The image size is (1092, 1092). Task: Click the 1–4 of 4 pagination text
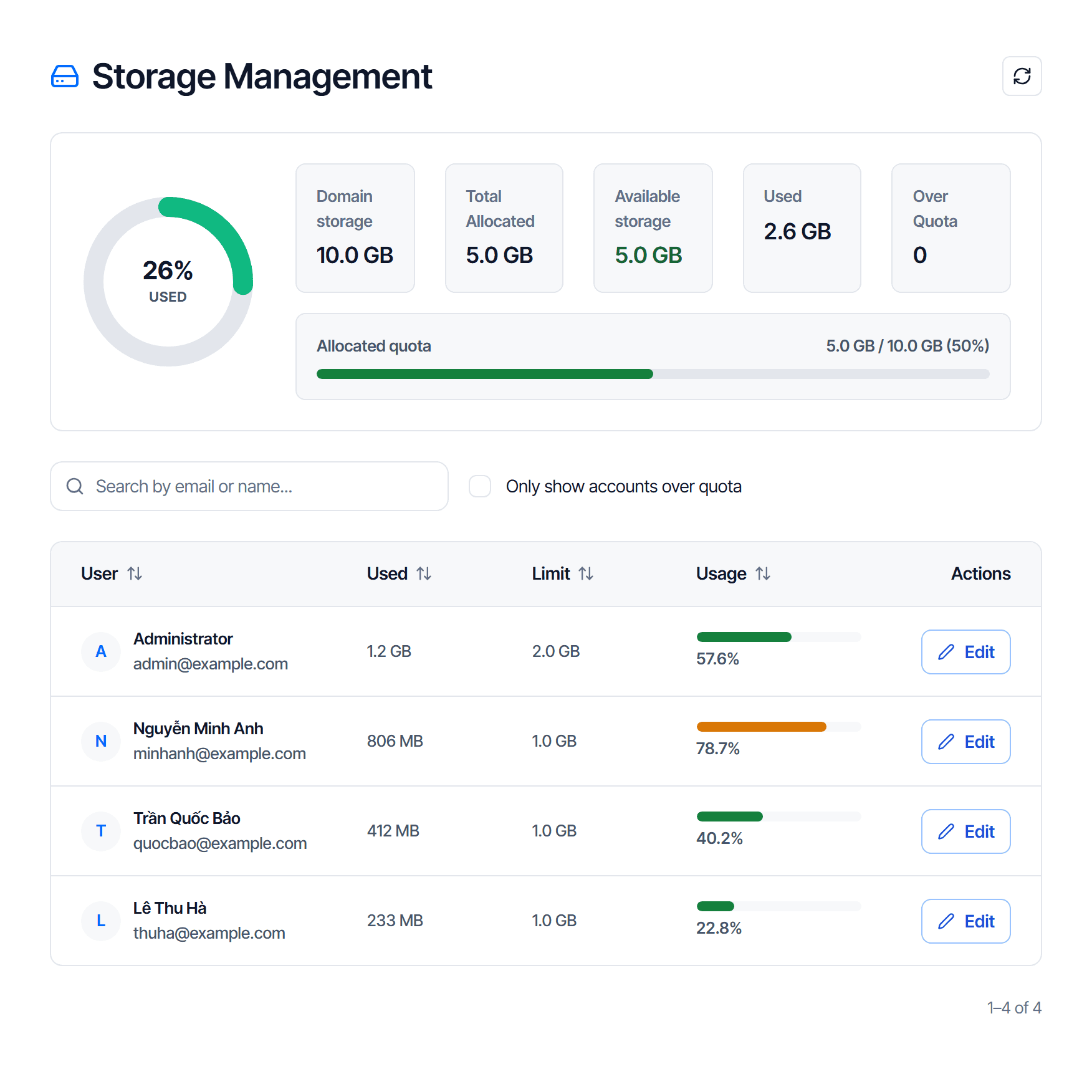1014,1008
